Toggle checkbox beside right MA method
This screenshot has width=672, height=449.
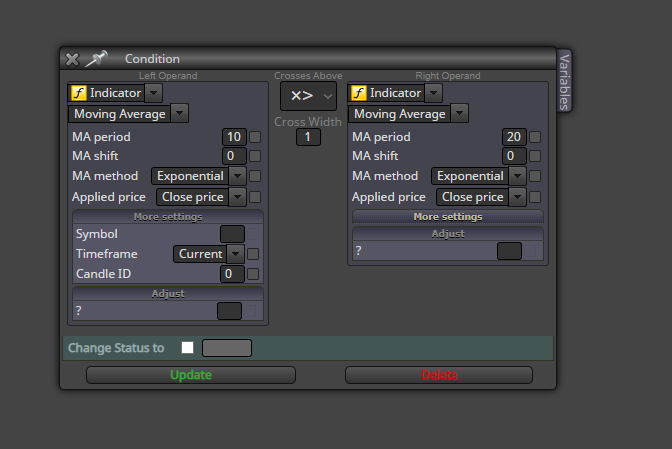[535, 176]
